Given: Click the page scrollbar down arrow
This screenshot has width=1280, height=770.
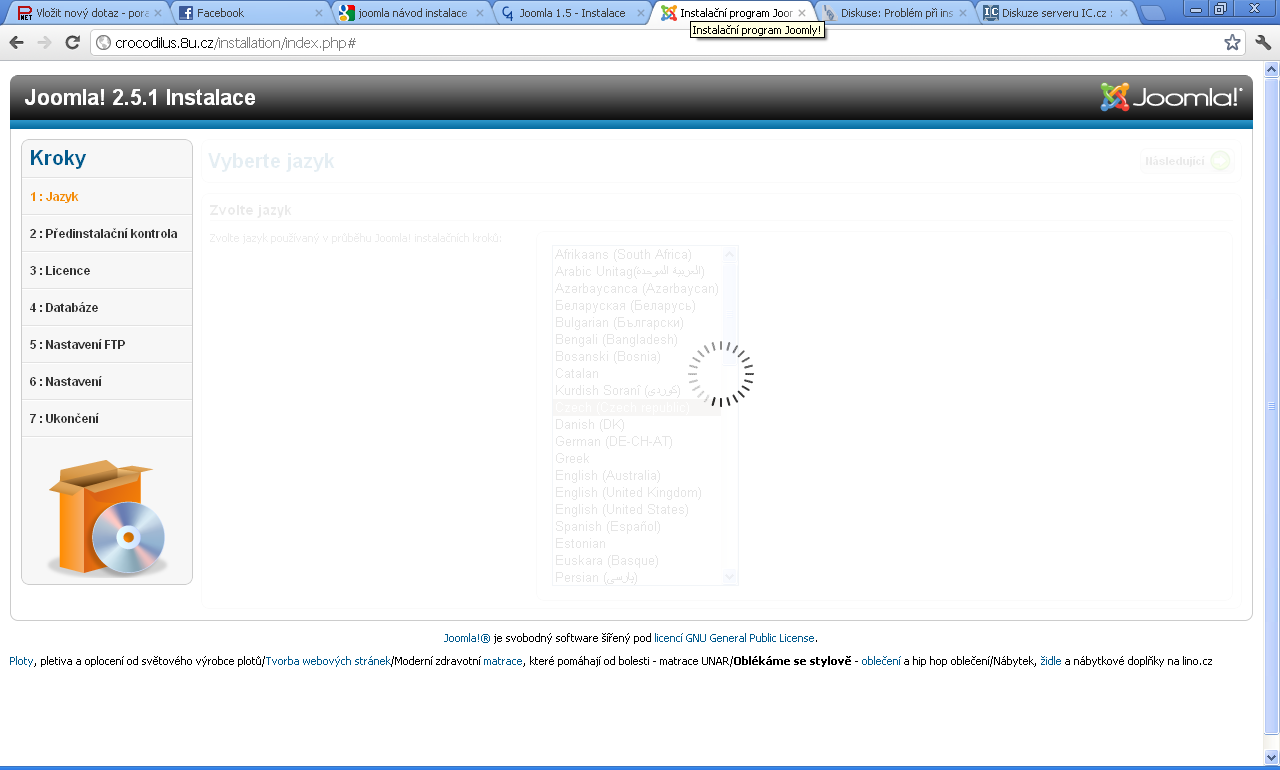Looking at the screenshot, I should [x=1272, y=757].
